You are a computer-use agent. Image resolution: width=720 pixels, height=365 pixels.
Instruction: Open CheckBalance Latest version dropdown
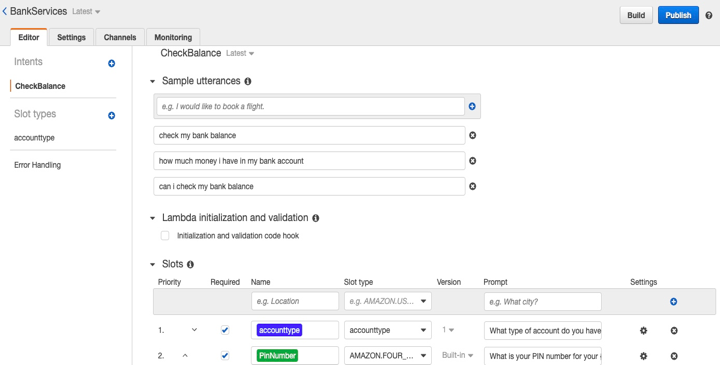click(240, 53)
